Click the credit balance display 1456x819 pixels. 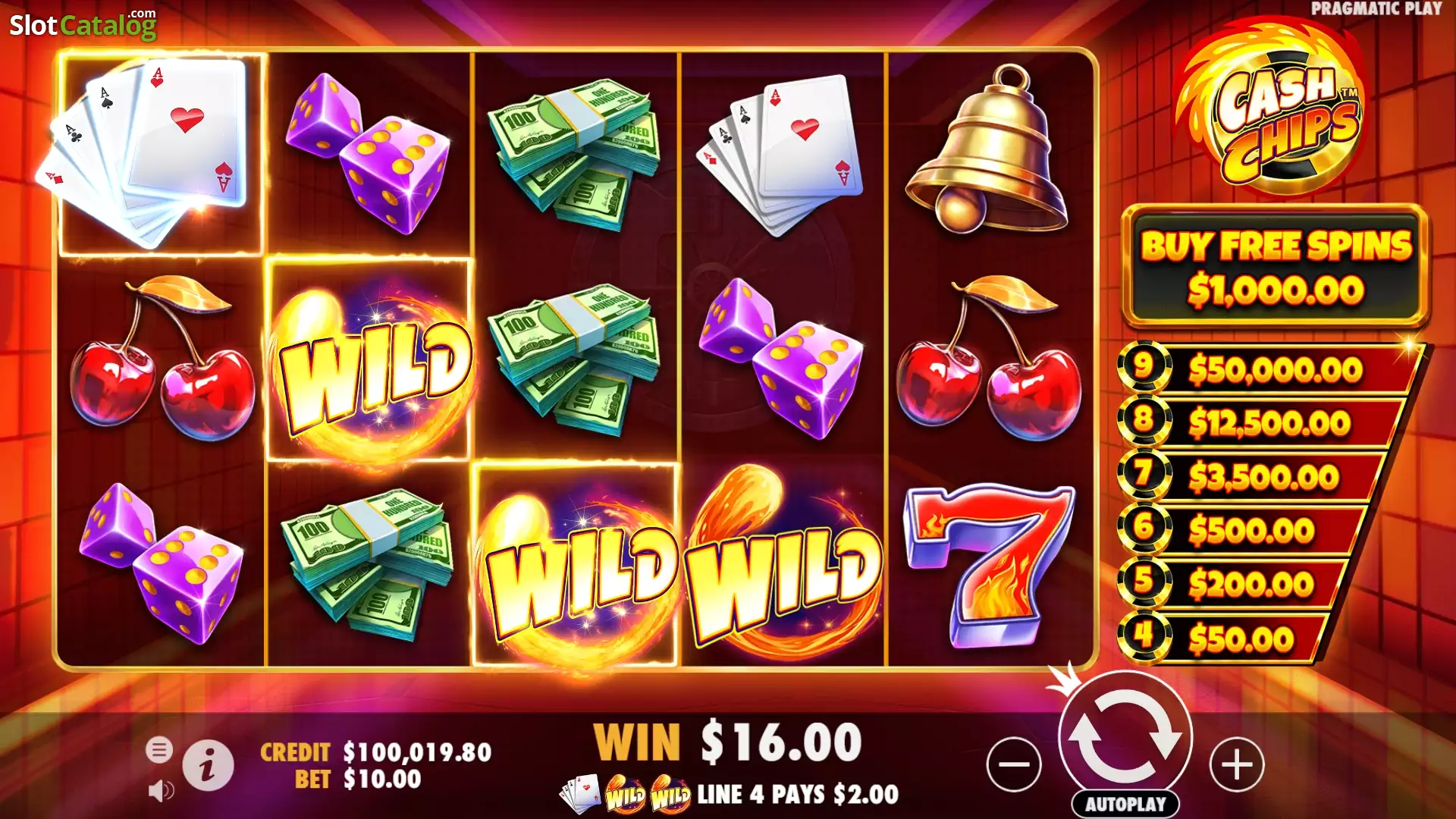click(376, 752)
